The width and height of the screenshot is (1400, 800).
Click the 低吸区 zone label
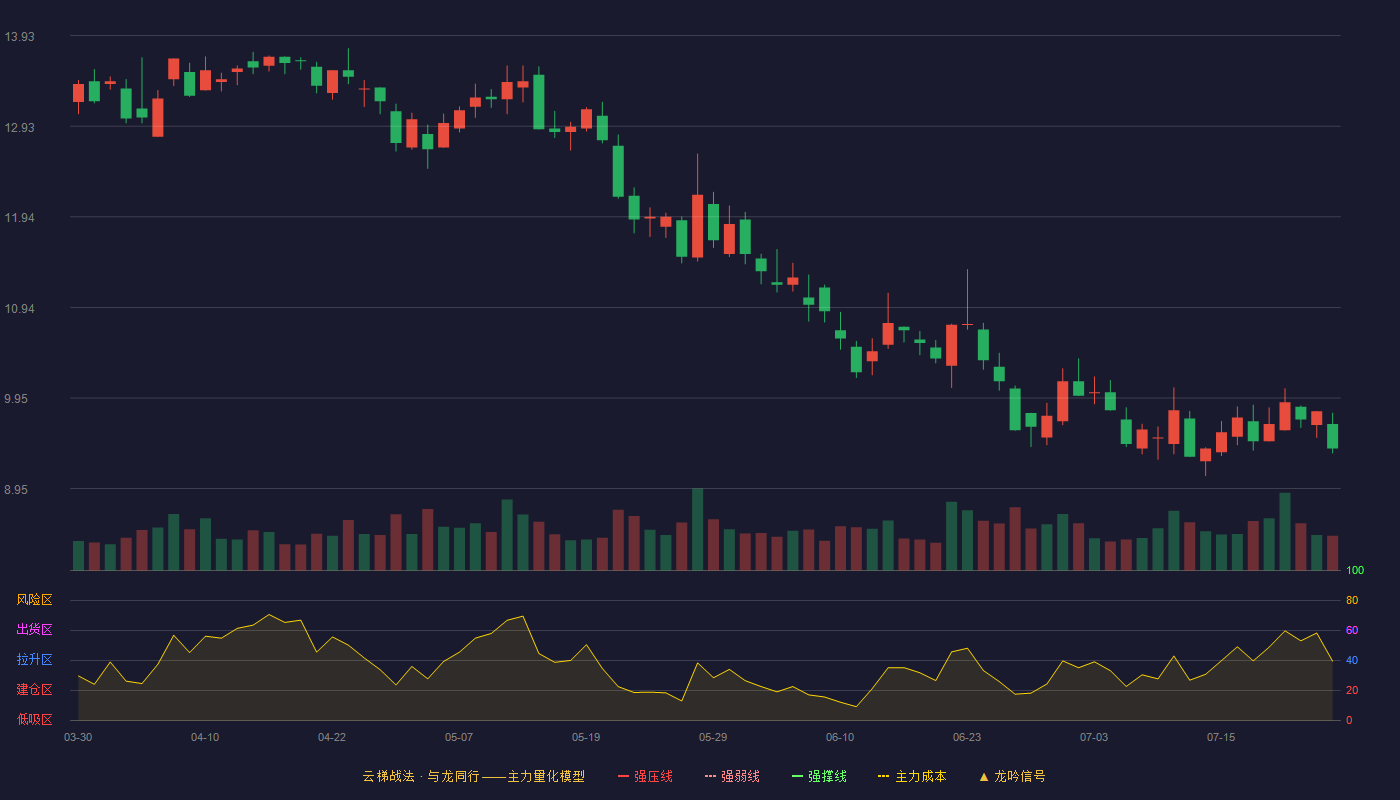[x=34, y=720]
